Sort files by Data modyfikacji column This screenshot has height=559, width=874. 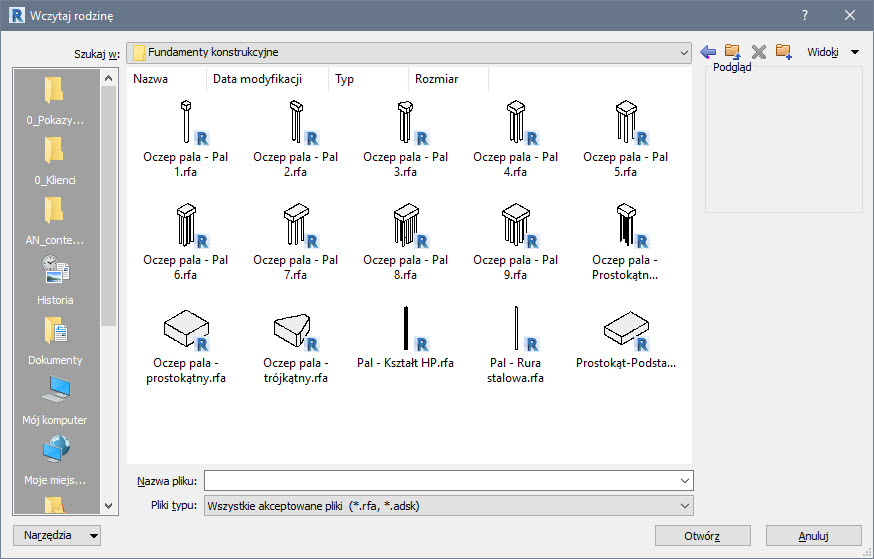pos(257,79)
